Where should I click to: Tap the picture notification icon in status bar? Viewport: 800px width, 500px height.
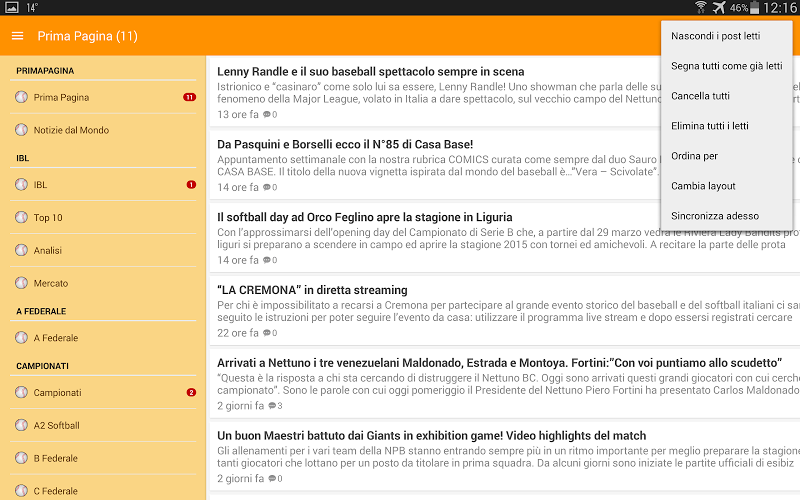point(11,7)
